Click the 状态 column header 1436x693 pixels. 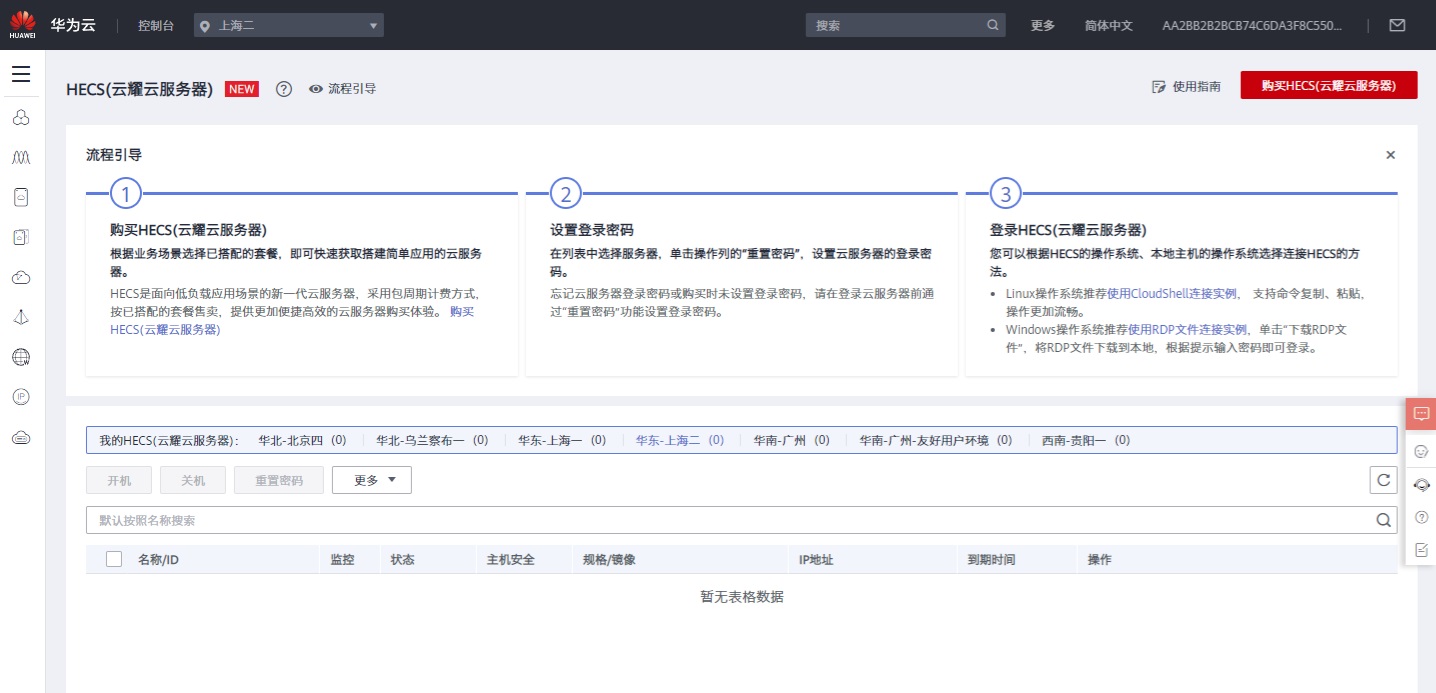coord(402,559)
